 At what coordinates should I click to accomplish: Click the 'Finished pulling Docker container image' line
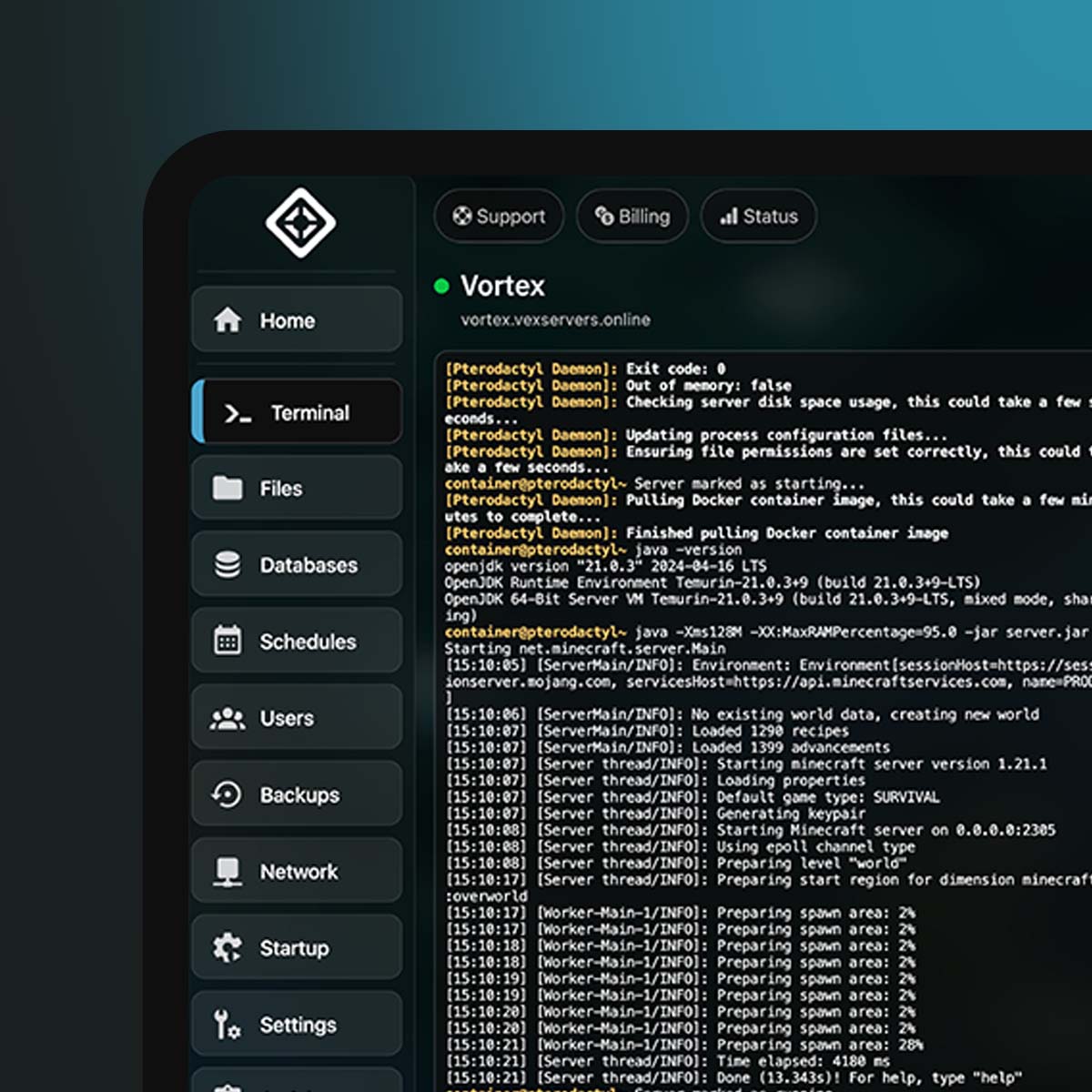(696, 533)
